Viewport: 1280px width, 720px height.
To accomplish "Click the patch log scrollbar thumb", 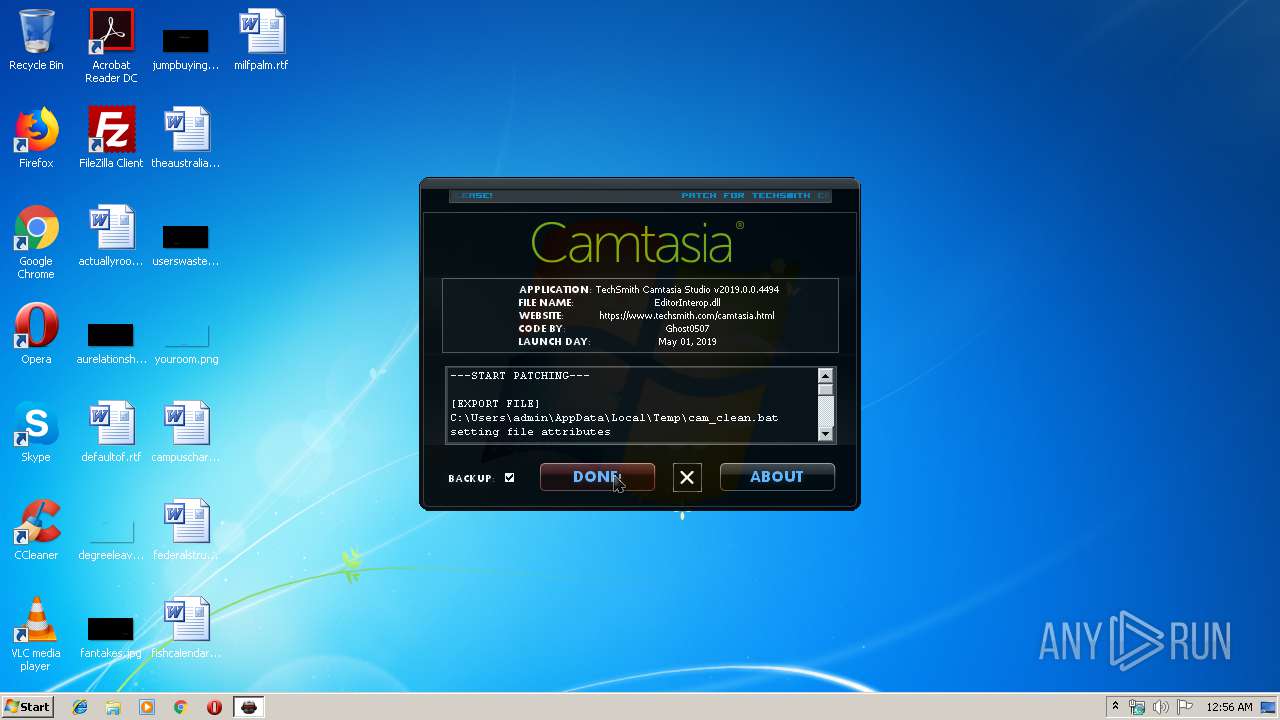I will pyautogui.click(x=825, y=391).
